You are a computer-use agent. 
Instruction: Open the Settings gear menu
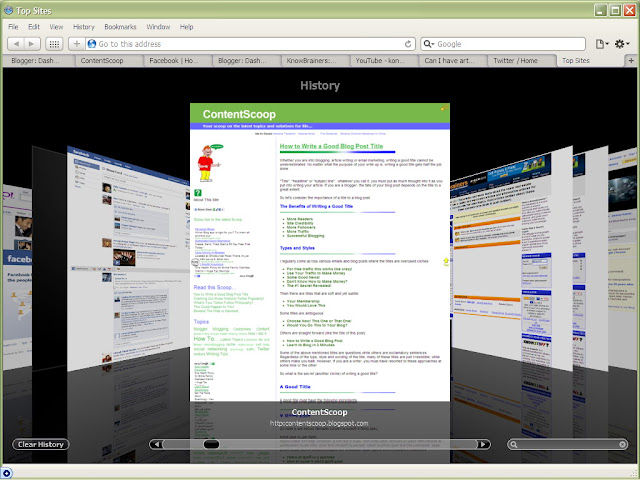tap(622, 44)
